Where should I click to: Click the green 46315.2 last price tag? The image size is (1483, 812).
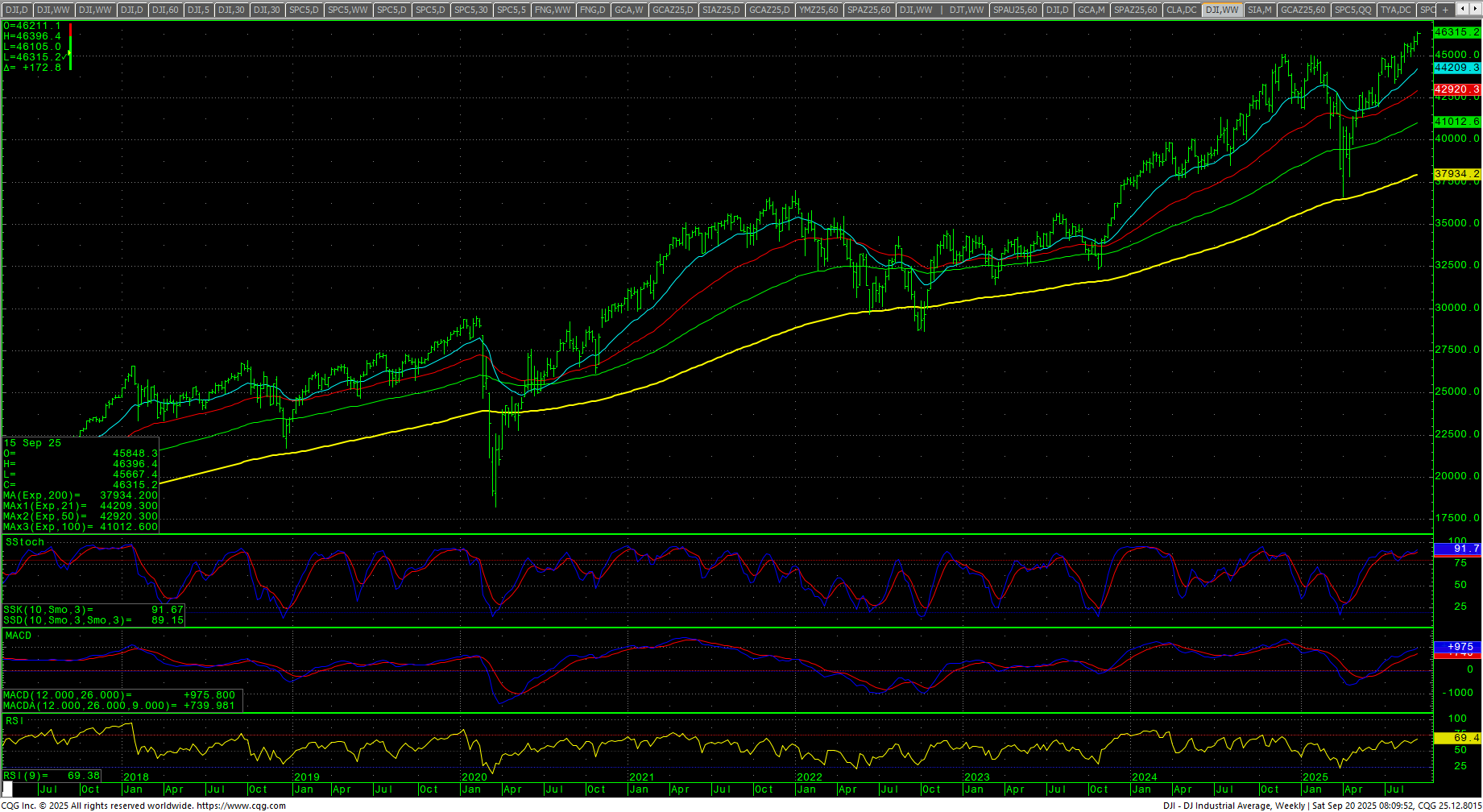click(1456, 32)
